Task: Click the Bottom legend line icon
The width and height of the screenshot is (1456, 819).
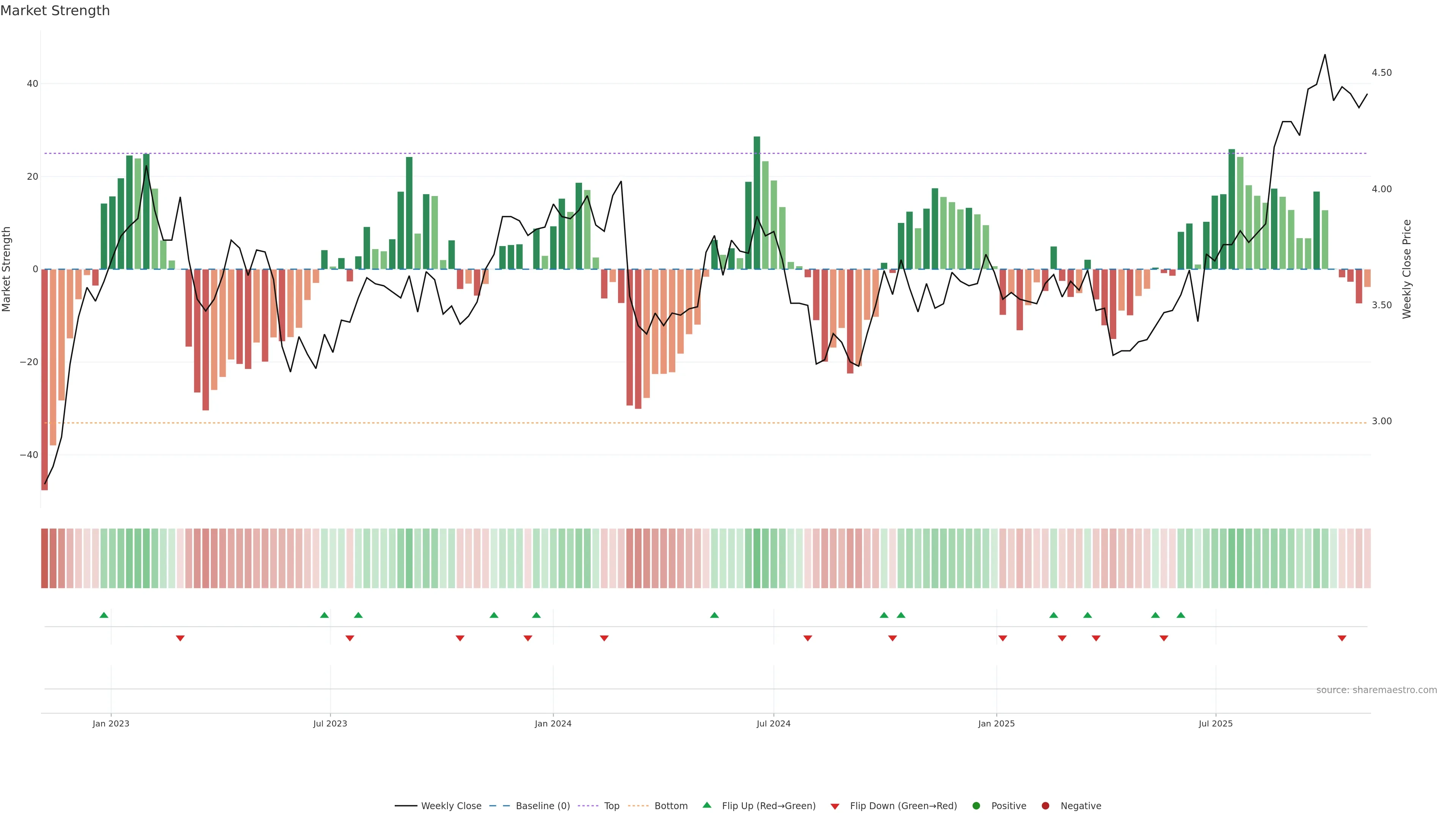Action: click(x=638, y=806)
